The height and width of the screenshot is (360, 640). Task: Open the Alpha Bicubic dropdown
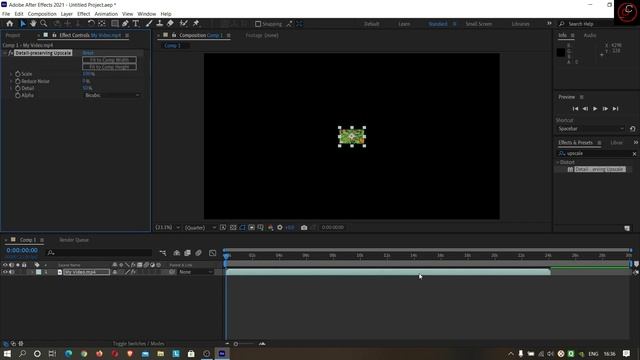coord(112,95)
